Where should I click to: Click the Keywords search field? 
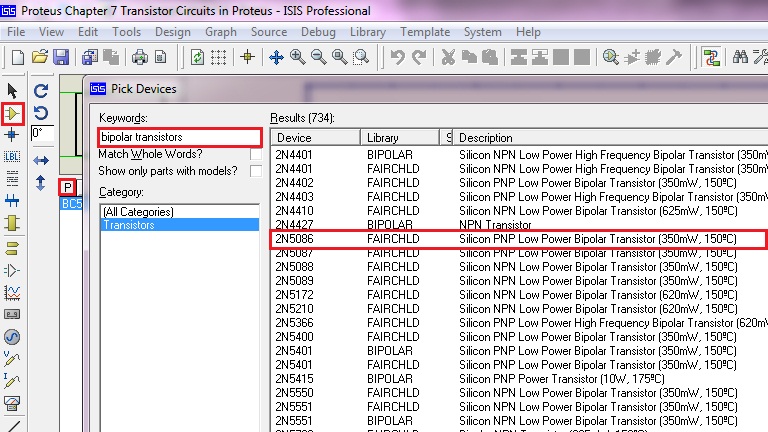[179, 137]
